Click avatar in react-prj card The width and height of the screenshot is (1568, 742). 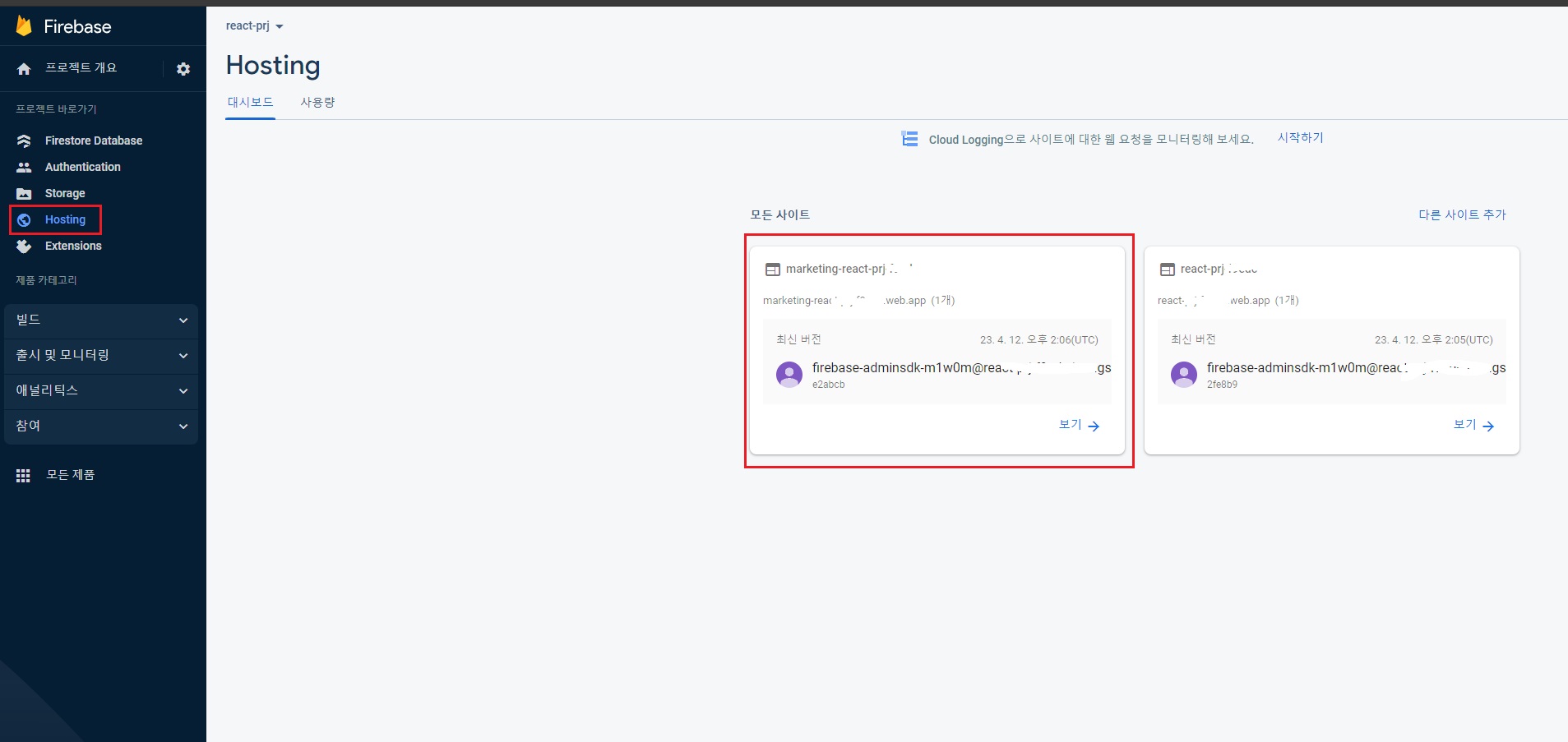click(1184, 375)
